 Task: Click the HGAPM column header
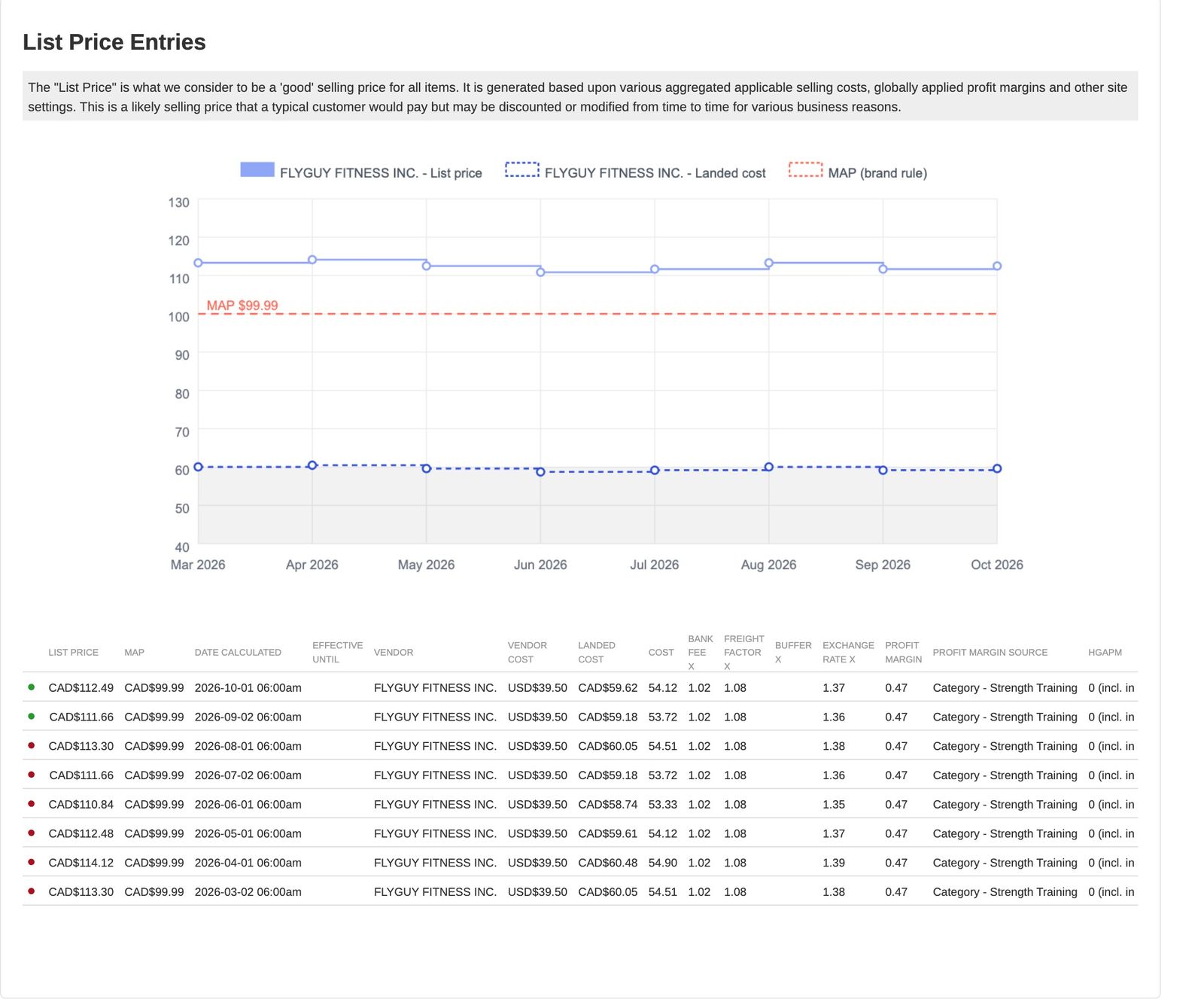[1105, 653]
